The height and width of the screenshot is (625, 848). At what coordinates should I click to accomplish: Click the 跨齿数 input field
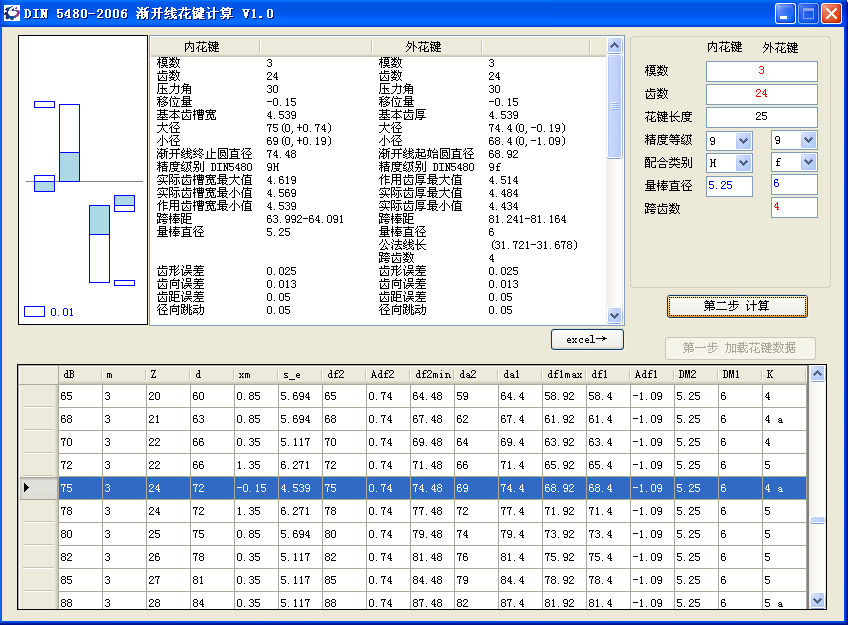click(794, 207)
